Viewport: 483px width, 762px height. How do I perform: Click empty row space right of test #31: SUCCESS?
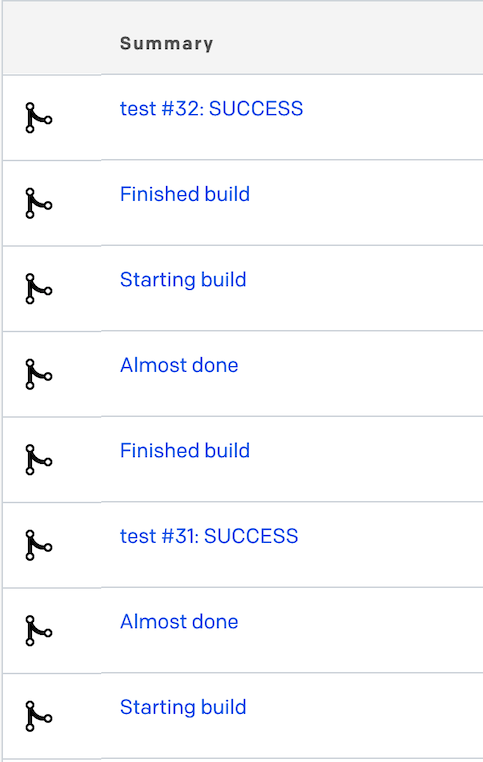(x=391, y=545)
